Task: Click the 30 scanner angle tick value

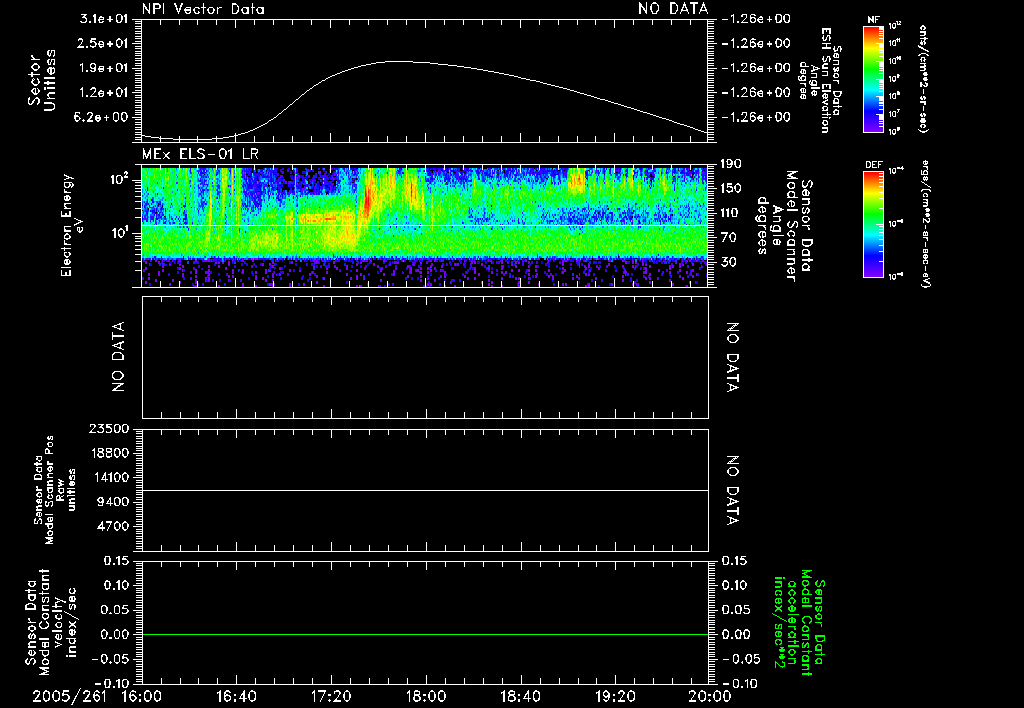Action: coord(729,262)
